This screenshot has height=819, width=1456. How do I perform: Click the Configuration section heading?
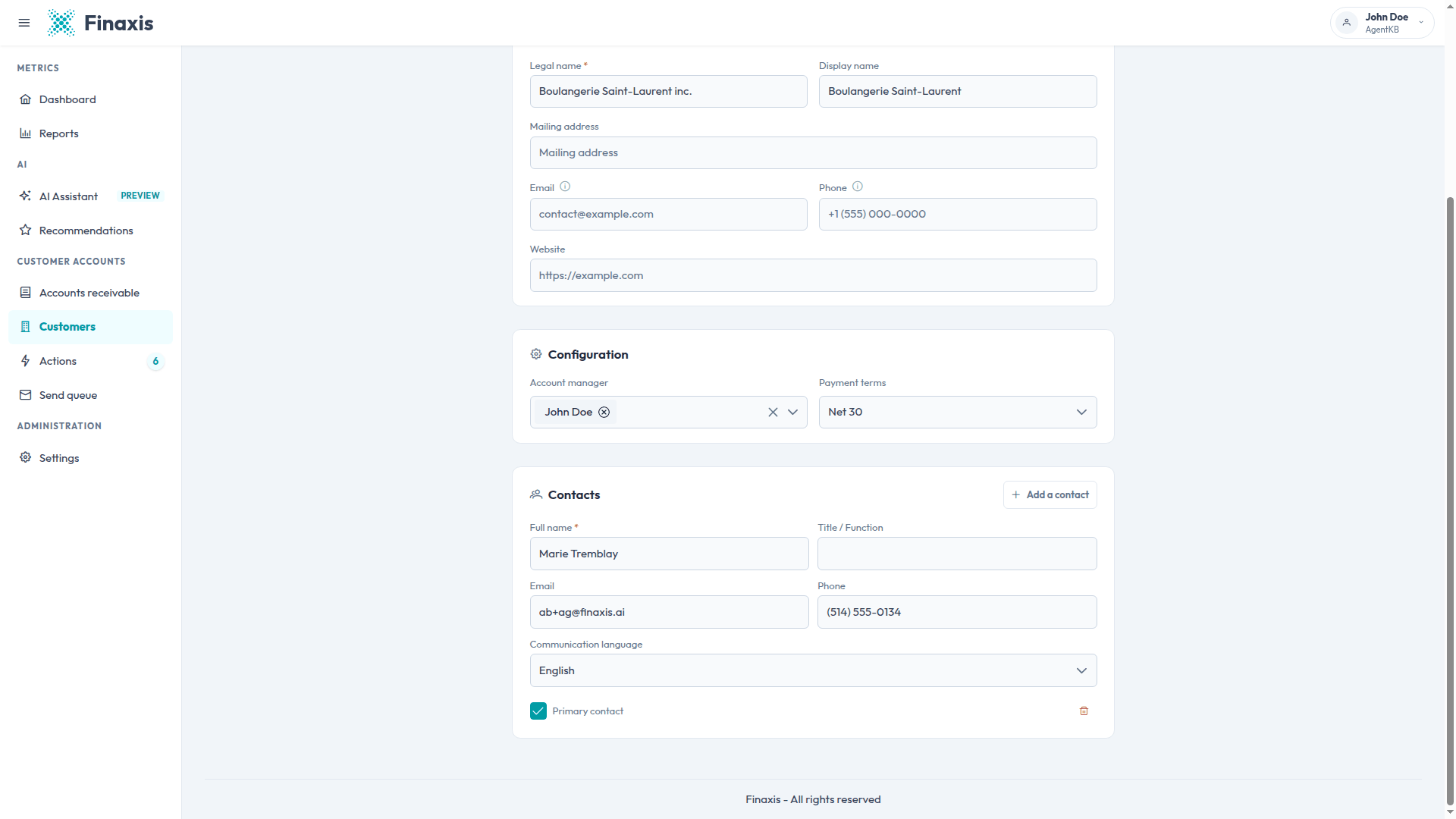(x=588, y=354)
